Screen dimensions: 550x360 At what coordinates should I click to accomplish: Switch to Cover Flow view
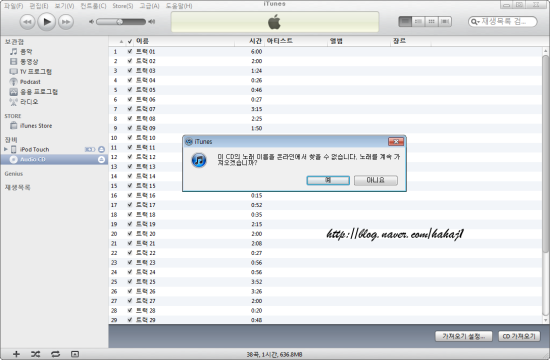coord(445,22)
